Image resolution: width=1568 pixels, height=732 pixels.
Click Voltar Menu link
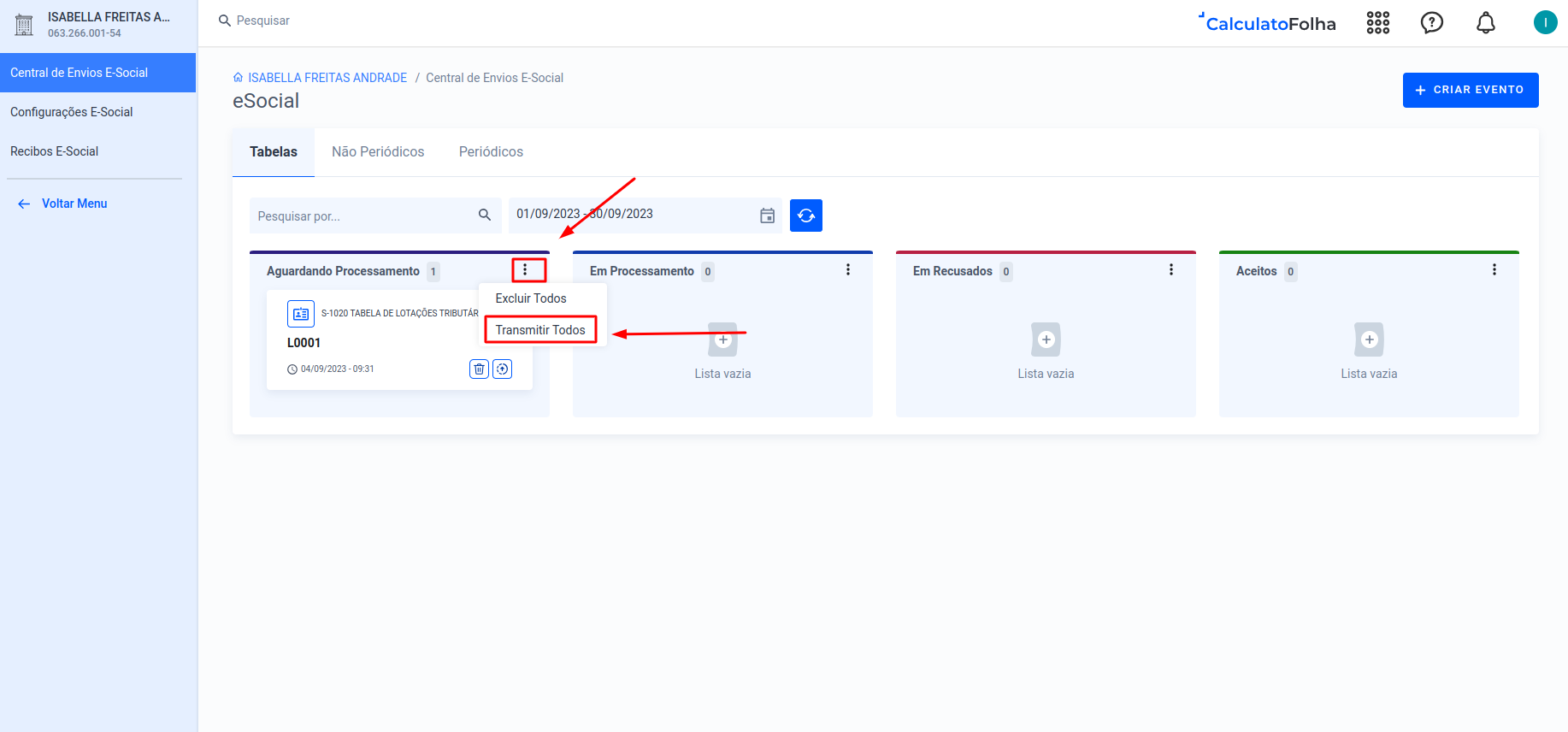[74, 204]
